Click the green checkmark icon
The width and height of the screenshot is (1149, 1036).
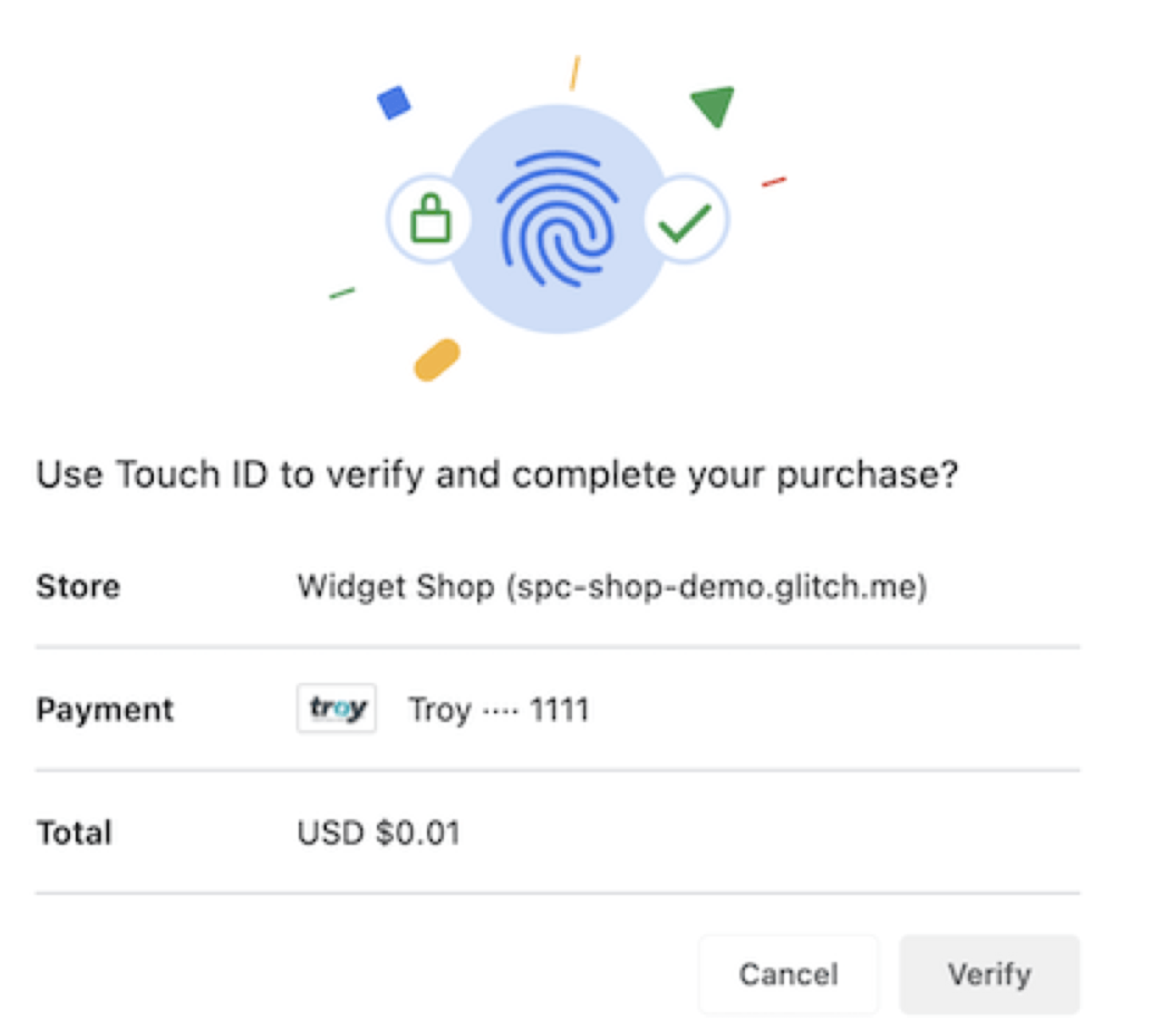[x=684, y=221]
